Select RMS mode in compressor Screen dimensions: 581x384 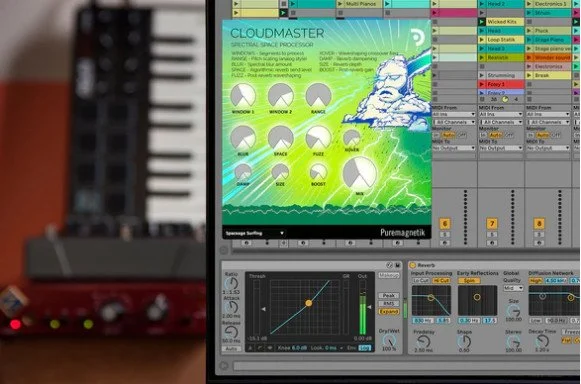pyautogui.click(x=389, y=304)
